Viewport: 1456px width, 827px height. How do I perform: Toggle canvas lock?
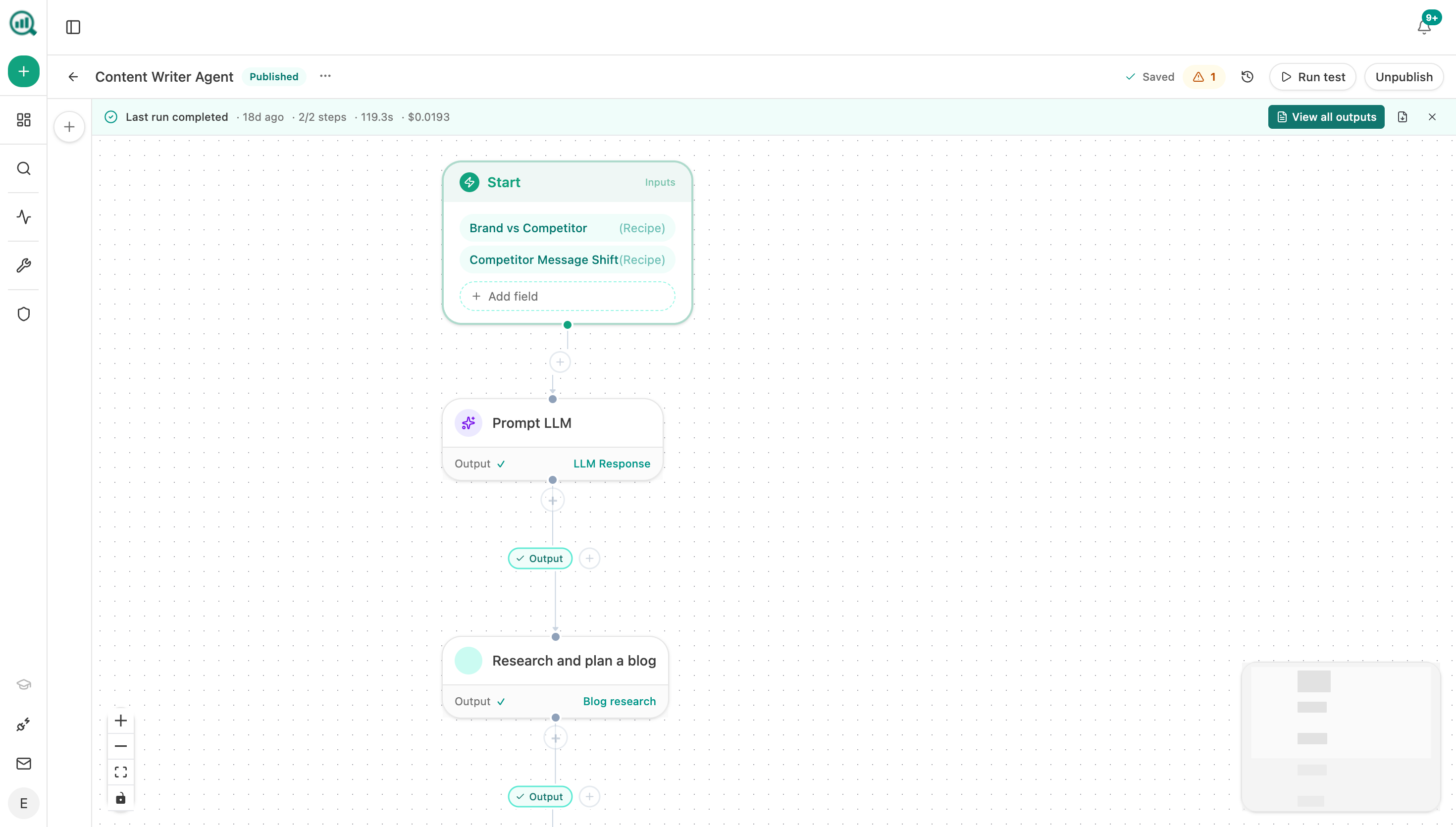(x=120, y=798)
